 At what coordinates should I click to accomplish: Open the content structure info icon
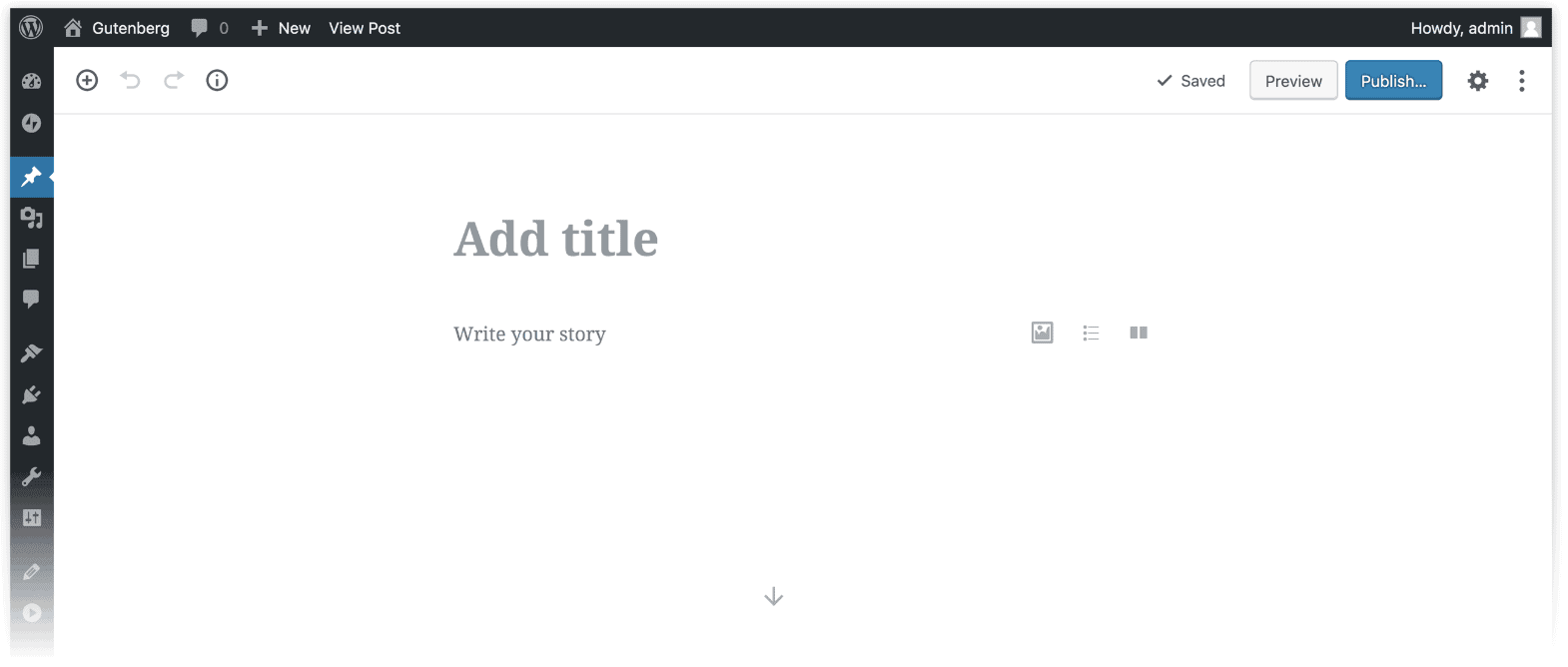(217, 81)
